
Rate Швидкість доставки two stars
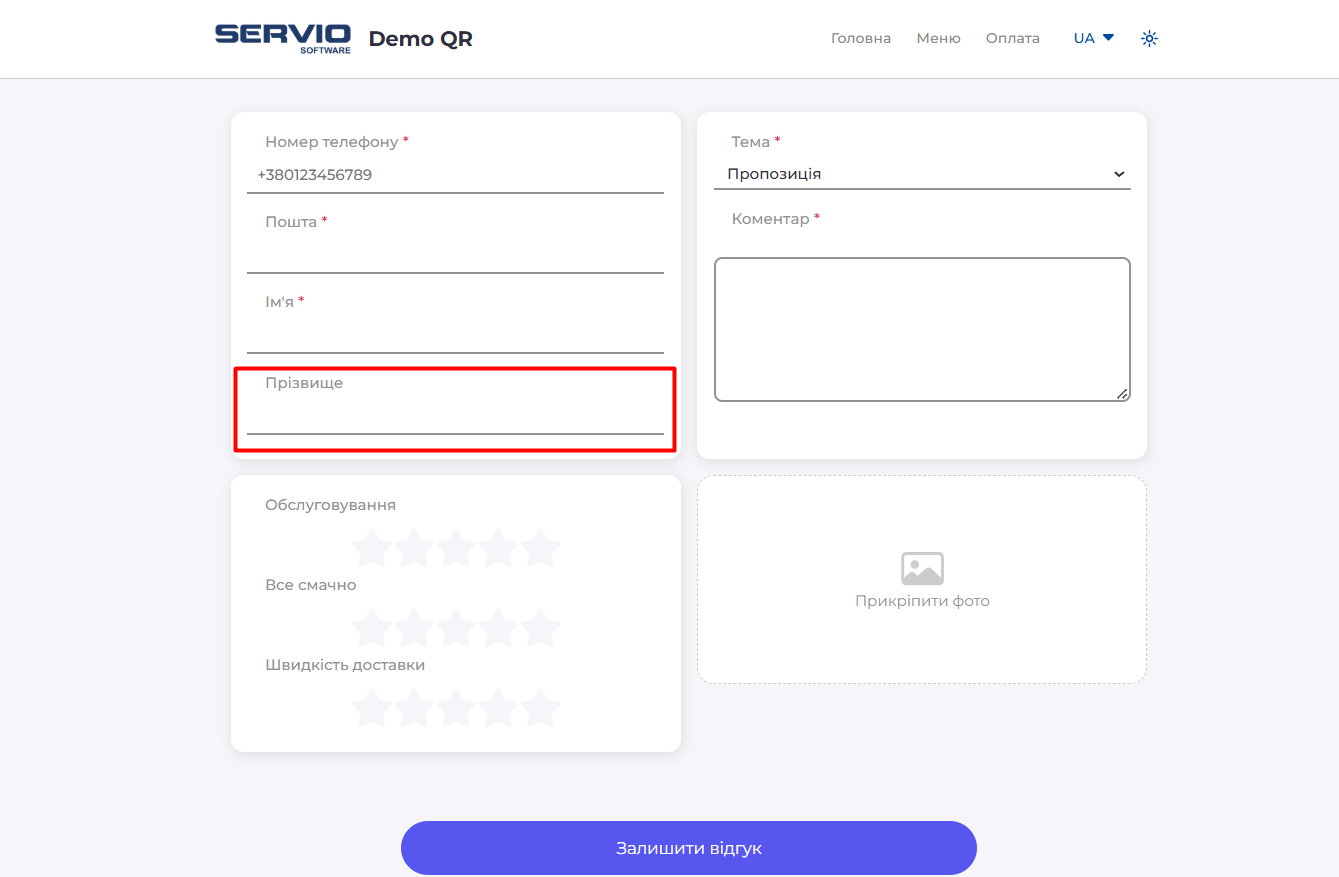[413, 708]
